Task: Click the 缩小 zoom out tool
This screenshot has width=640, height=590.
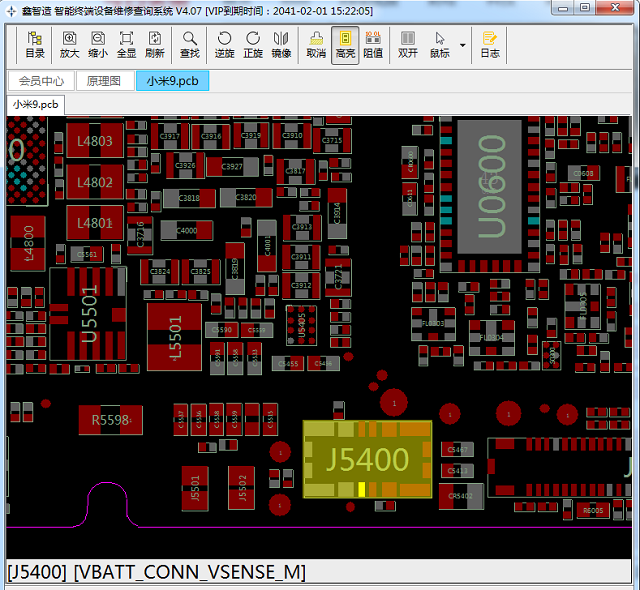Action: click(98, 45)
